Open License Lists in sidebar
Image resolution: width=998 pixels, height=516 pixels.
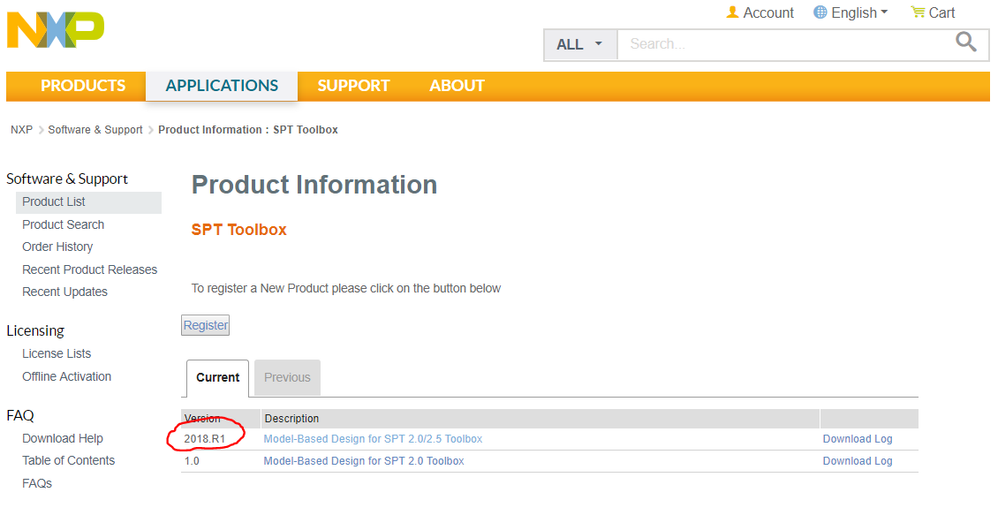pyautogui.click(x=57, y=354)
